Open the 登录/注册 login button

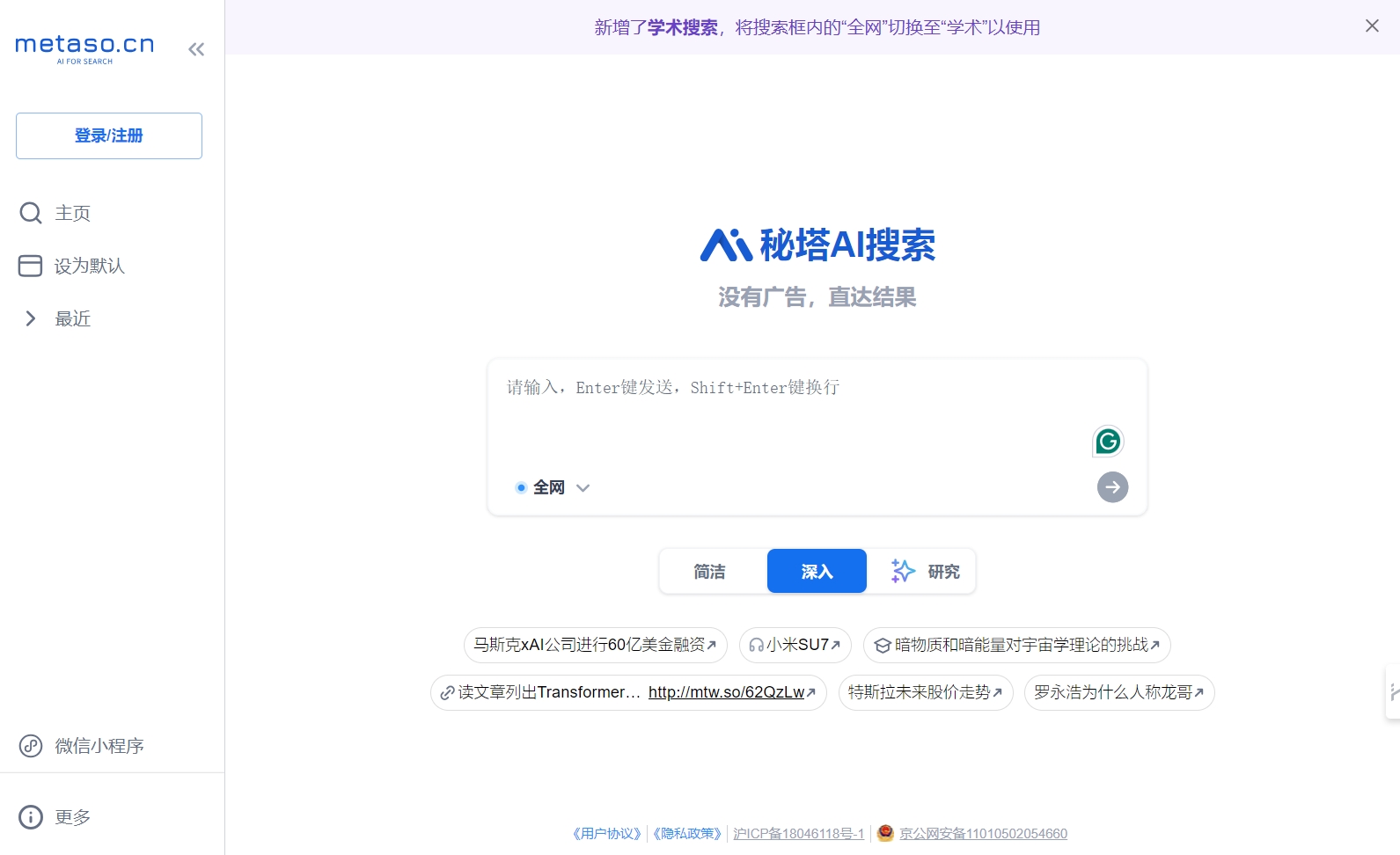tap(109, 135)
